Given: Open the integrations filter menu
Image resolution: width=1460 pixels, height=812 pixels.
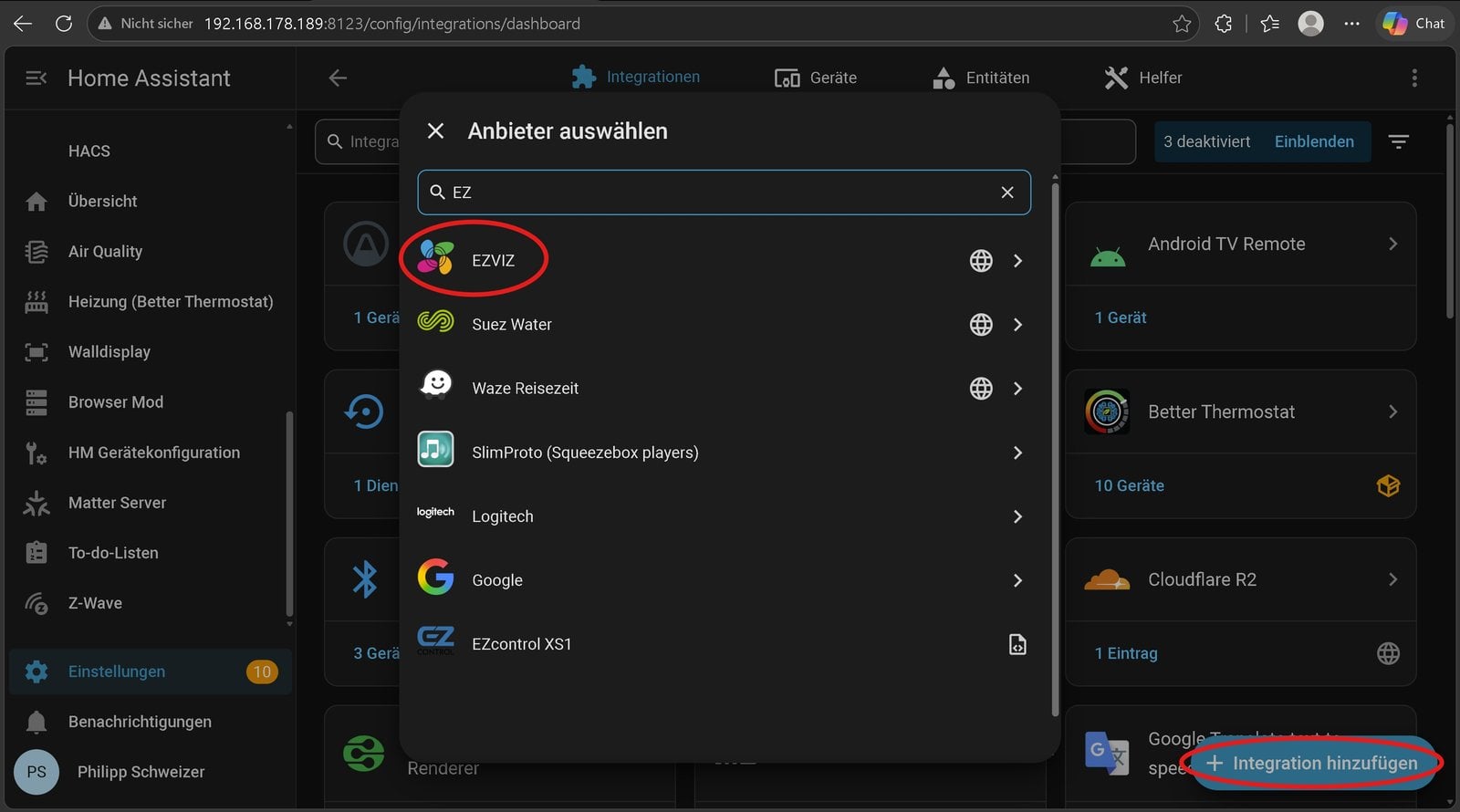Looking at the screenshot, I should click(1399, 141).
